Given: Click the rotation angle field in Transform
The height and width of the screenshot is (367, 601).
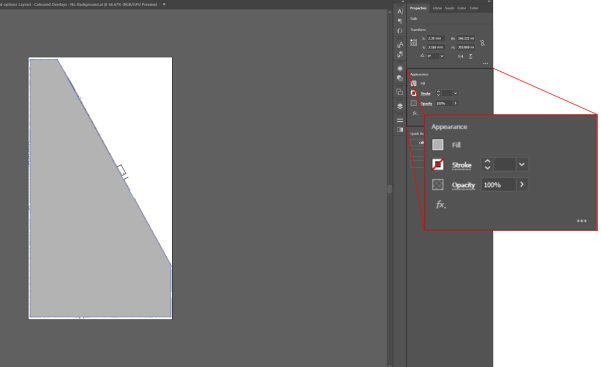Looking at the screenshot, I should (432, 56).
